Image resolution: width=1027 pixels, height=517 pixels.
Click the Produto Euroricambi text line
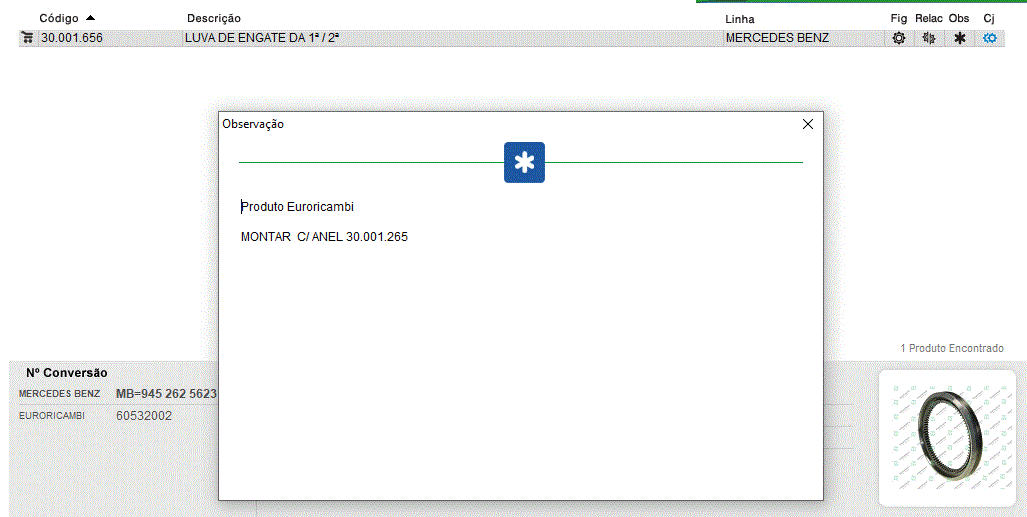click(x=298, y=207)
